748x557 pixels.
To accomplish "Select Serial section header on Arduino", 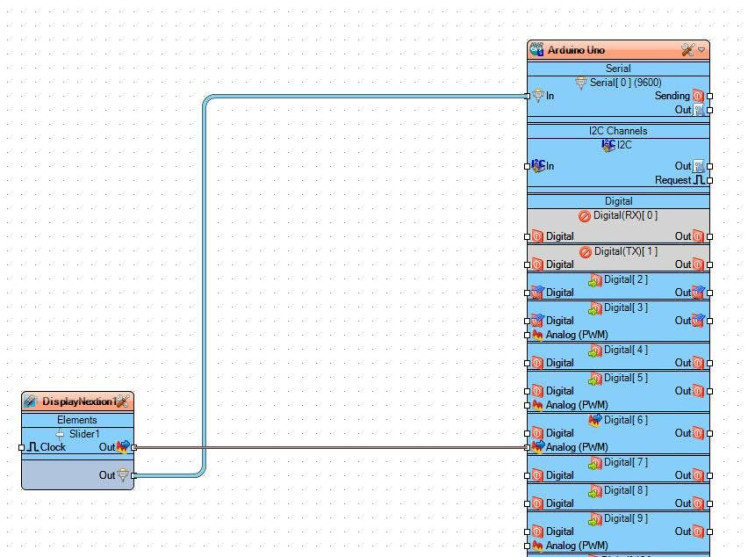I will pos(618,68).
